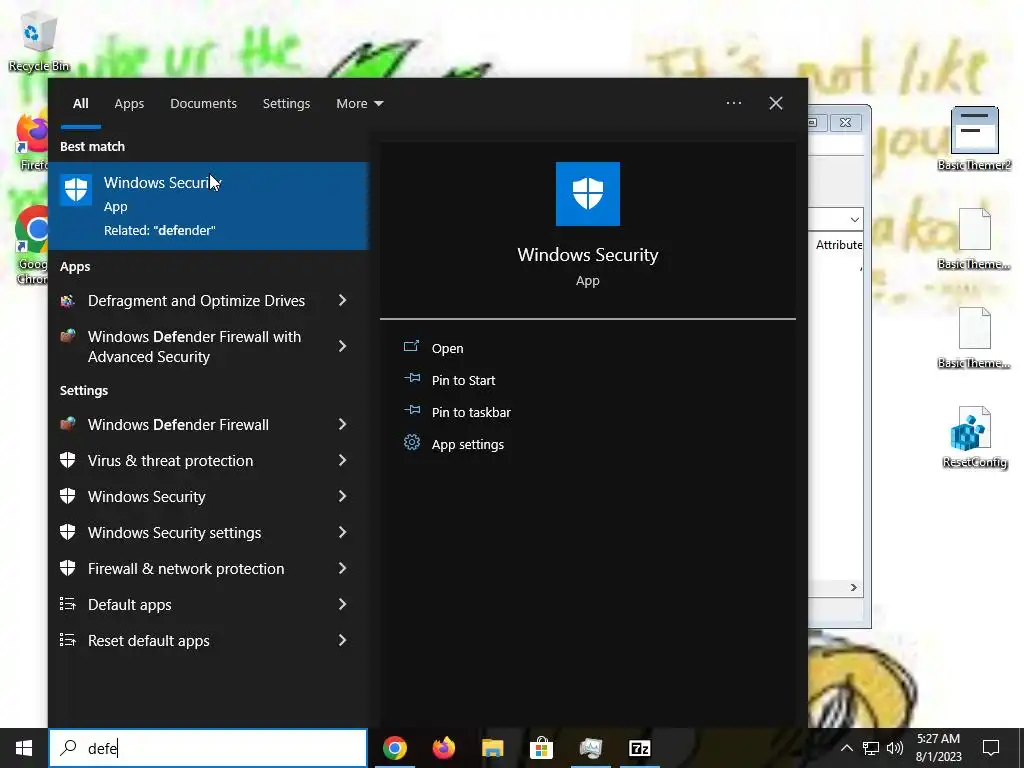Click Pin to taskbar text
Screen dimensions: 1024x768
pos(471,412)
